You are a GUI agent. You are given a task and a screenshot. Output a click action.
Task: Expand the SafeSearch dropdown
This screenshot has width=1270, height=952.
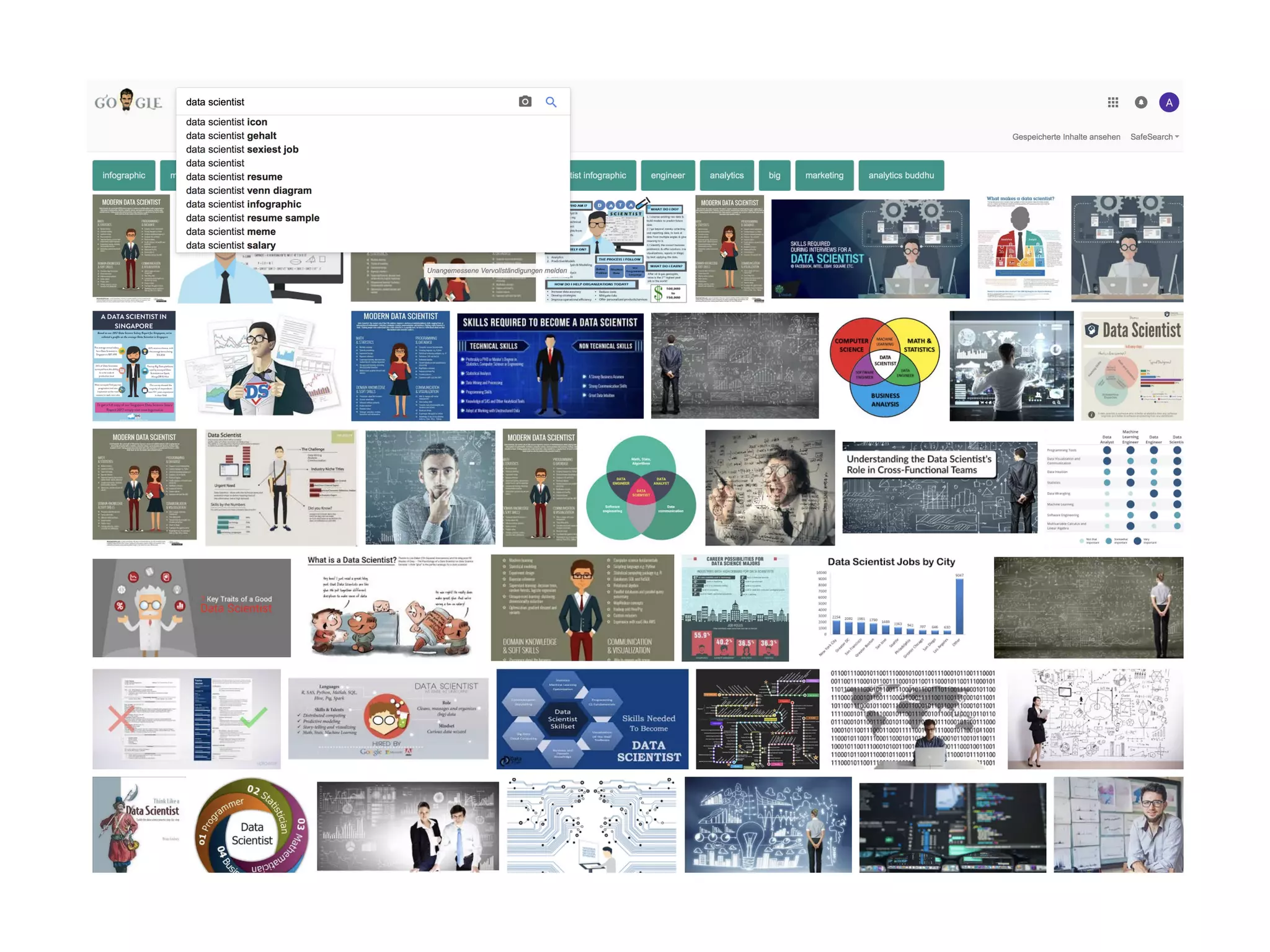[1154, 137]
